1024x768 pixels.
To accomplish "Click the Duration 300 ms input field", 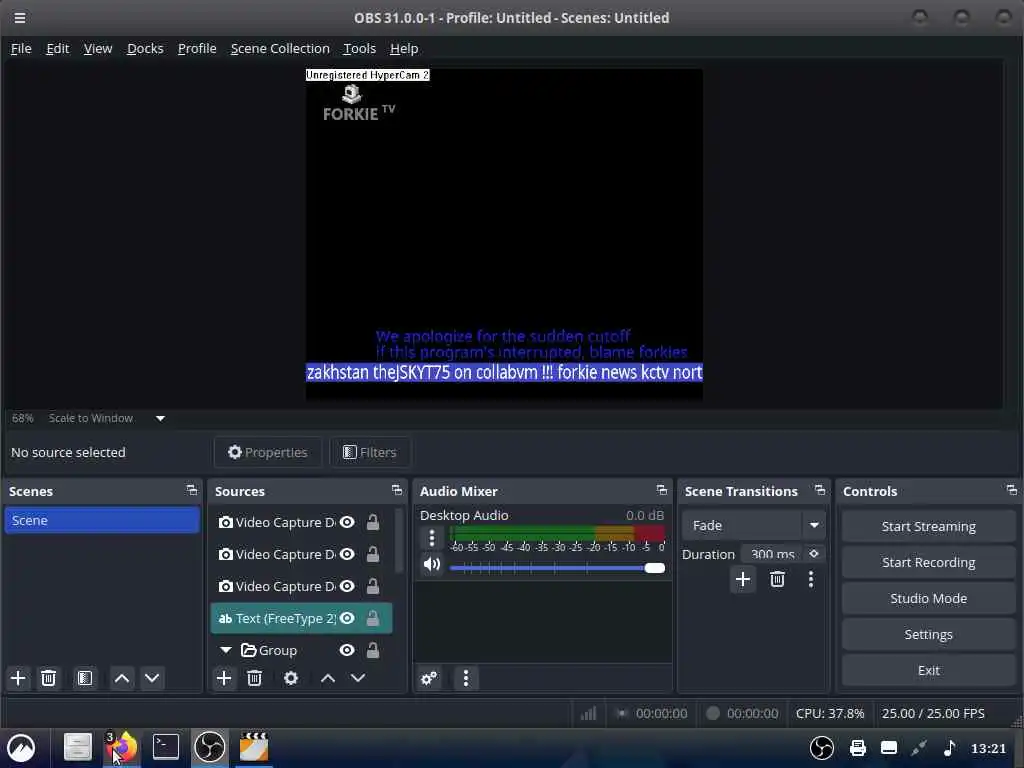I will tap(773, 554).
